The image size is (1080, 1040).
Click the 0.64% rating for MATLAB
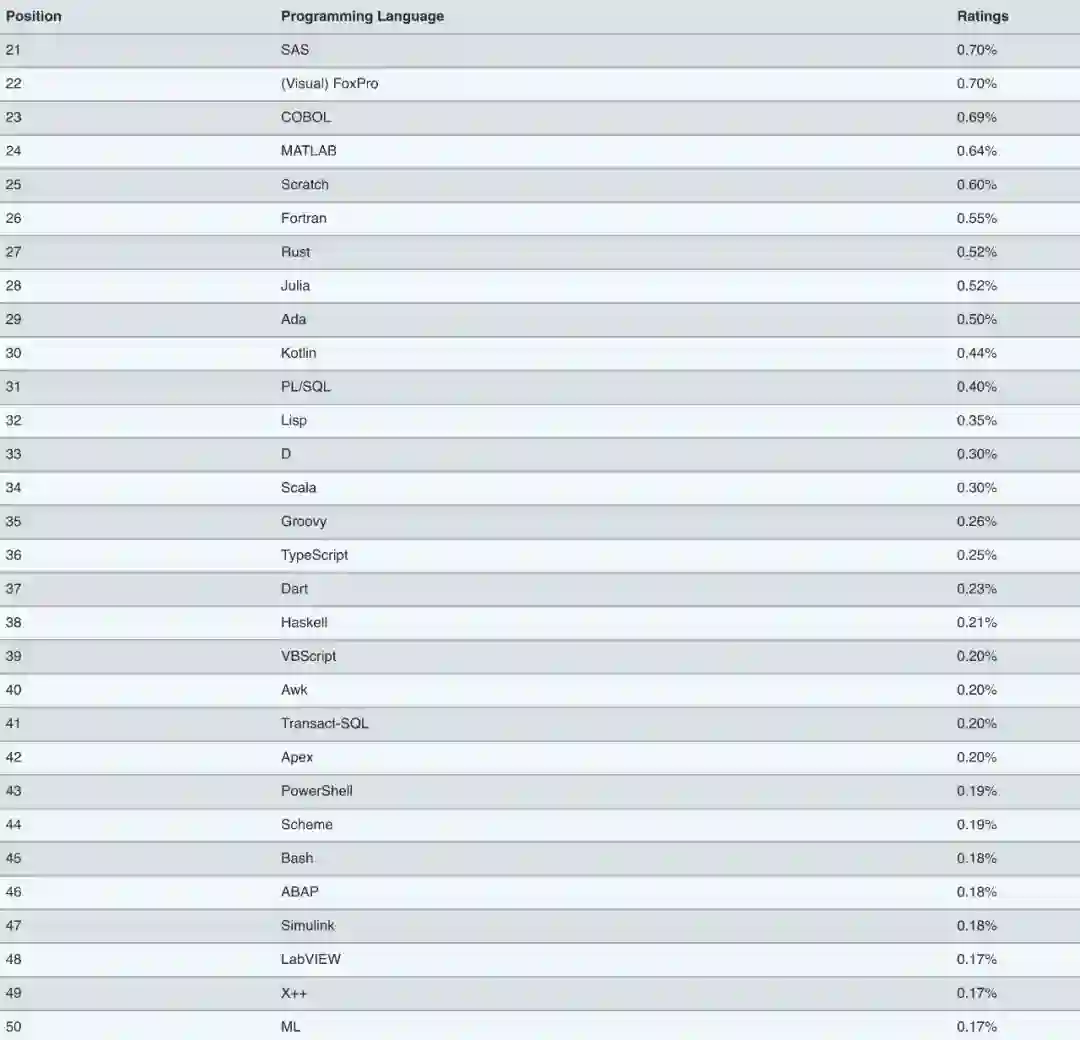pos(976,151)
